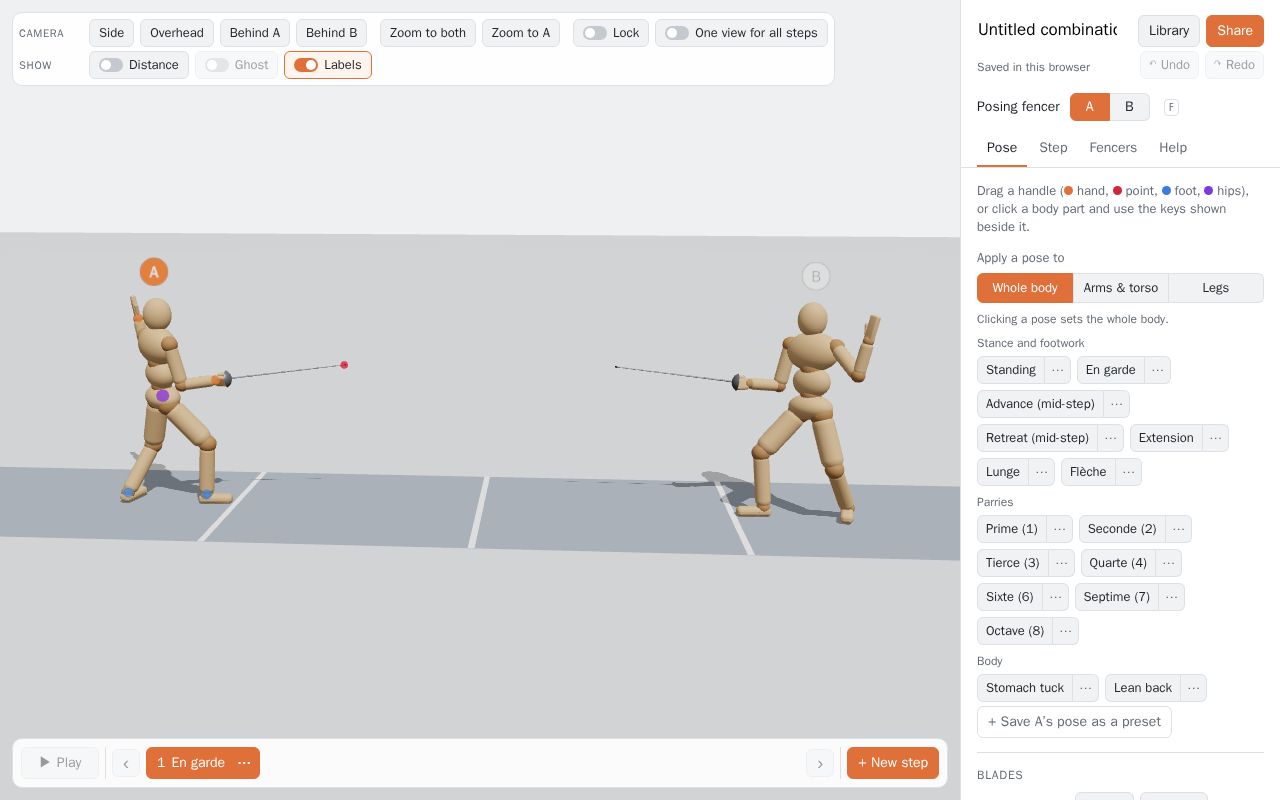Image resolution: width=1280 pixels, height=800 pixels.
Task: Select fencer A for posing
Action: pos(1090,107)
